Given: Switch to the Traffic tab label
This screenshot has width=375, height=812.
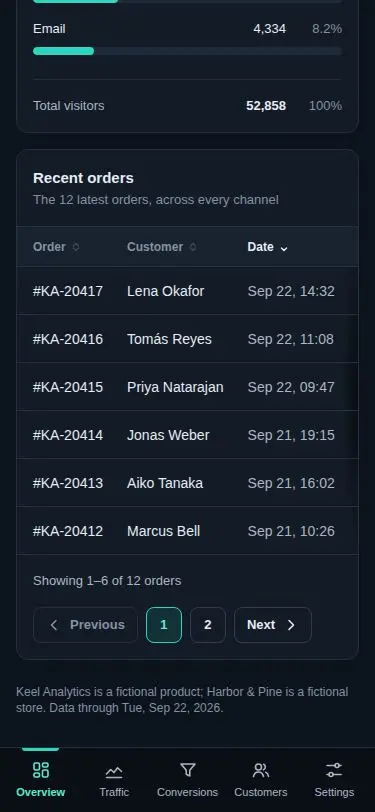Looking at the screenshot, I should coord(114,792).
